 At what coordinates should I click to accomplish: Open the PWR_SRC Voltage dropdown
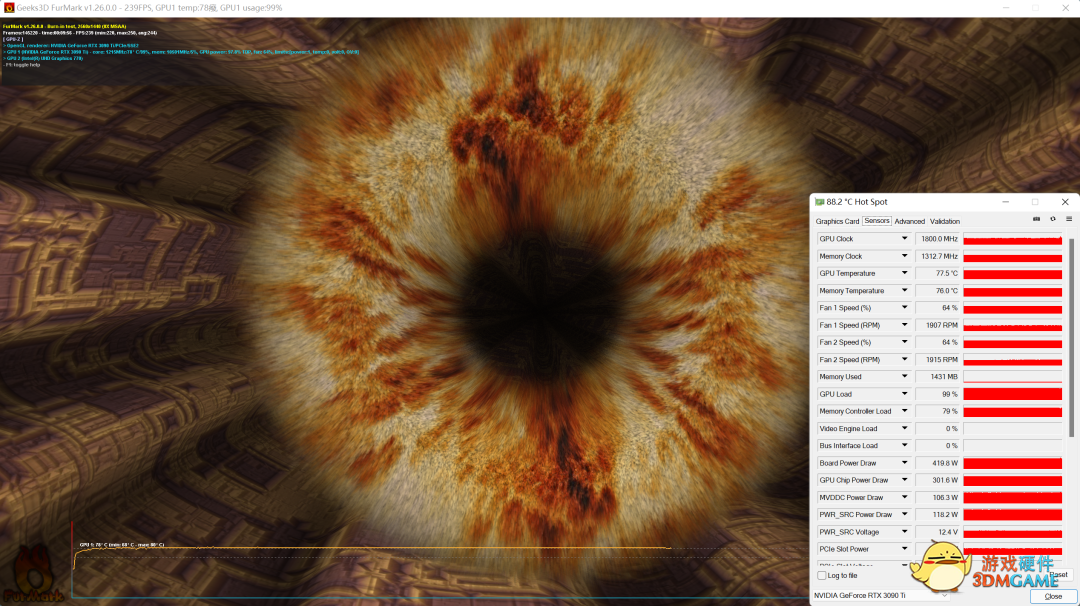(x=904, y=532)
